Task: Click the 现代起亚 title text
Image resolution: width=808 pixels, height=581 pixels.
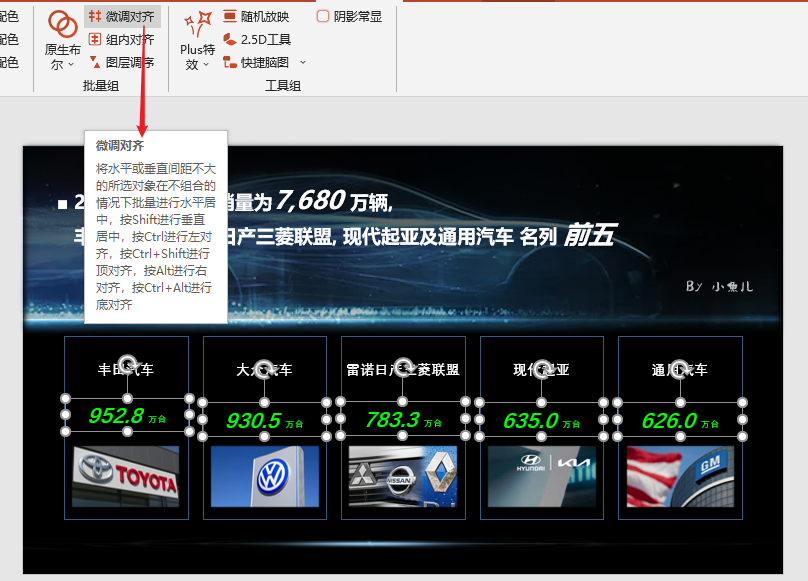Action: (x=541, y=370)
